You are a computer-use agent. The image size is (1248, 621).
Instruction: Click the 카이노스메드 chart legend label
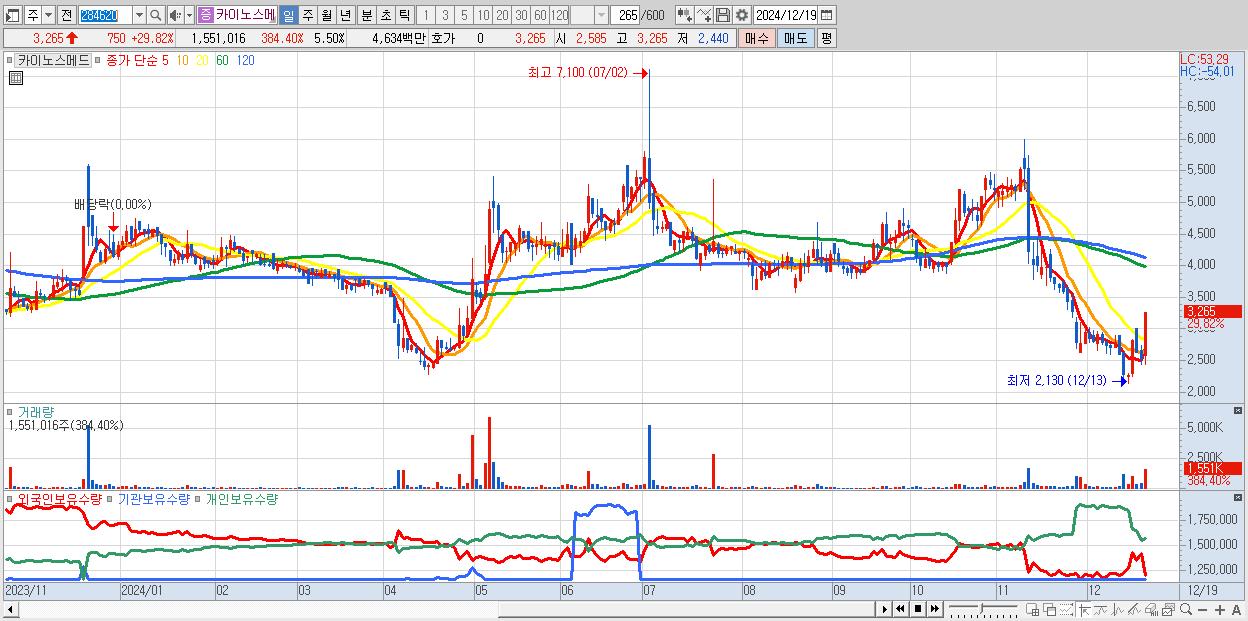(53, 61)
